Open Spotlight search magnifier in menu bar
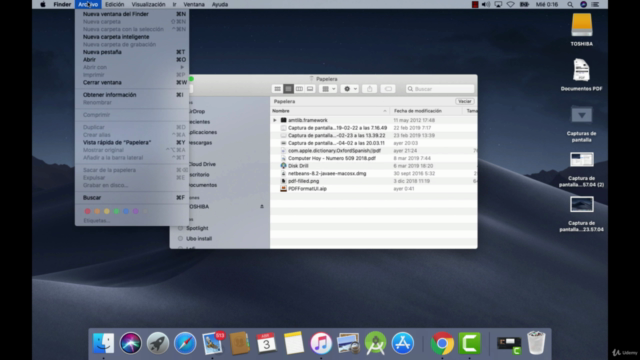This screenshot has width=640, height=360. pos(570,4)
